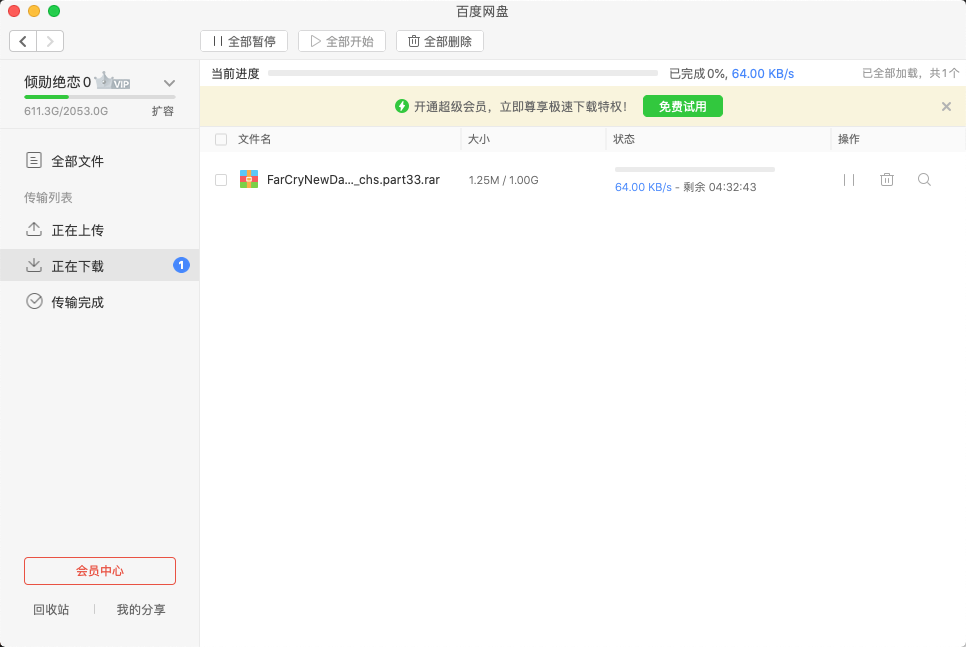
Task: Pause the FarCryNewDawn part33 download
Action: point(849,180)
